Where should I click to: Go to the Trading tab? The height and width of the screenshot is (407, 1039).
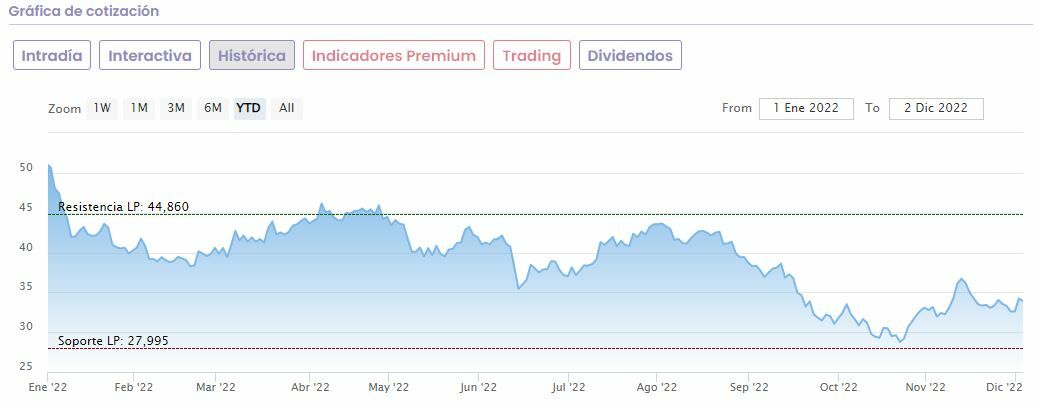[x=531, y=55]
